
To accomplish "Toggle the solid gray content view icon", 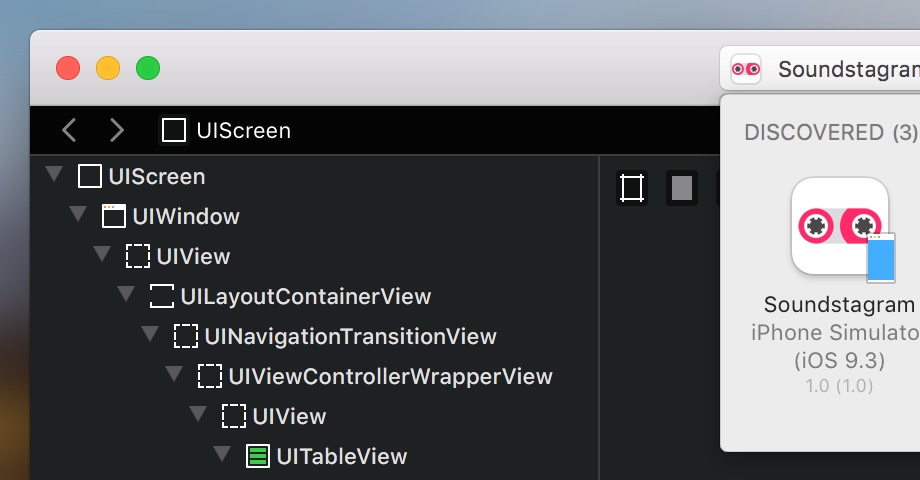I will (682, 188).
